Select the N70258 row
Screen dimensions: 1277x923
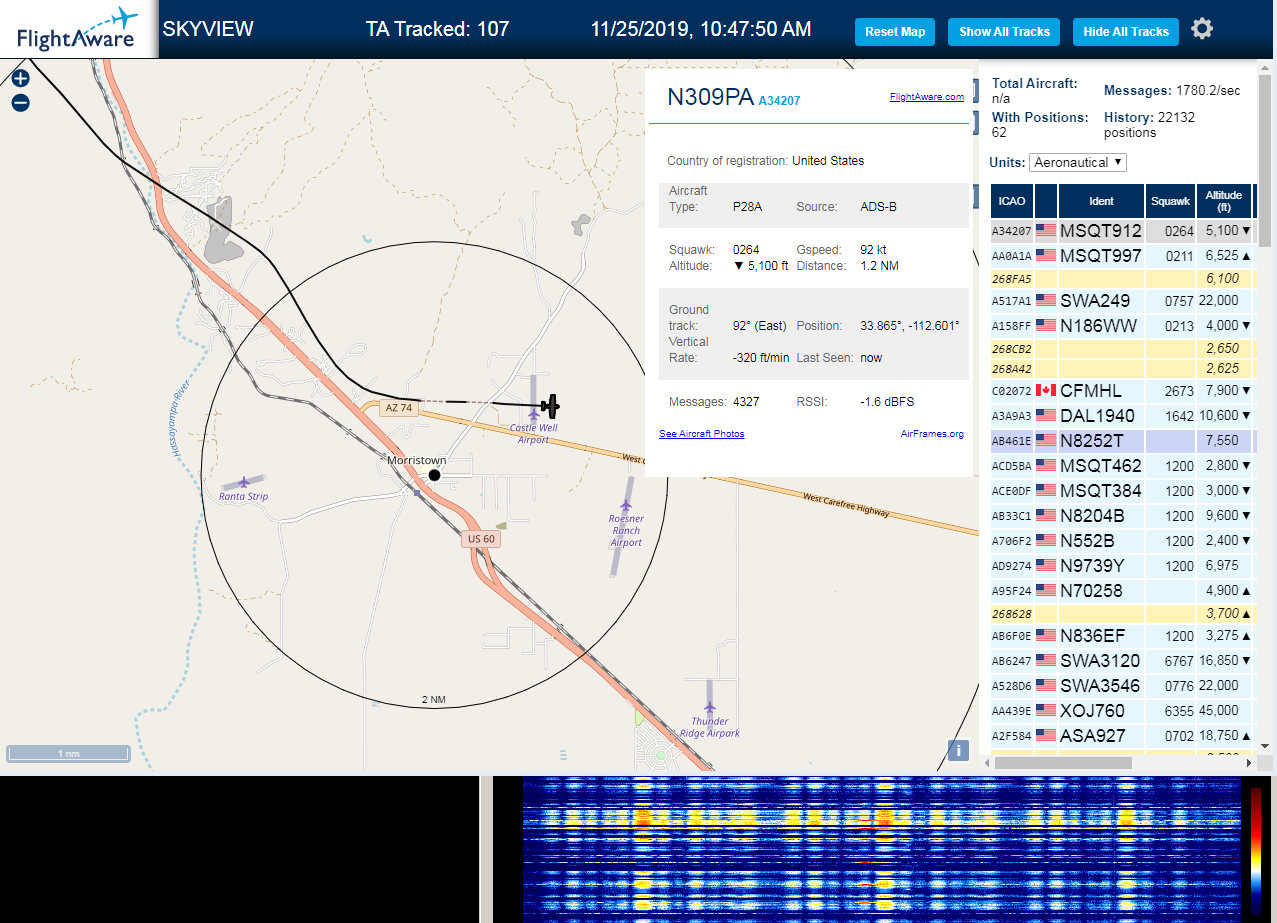pyautogui.click(x=1122, y=590)
